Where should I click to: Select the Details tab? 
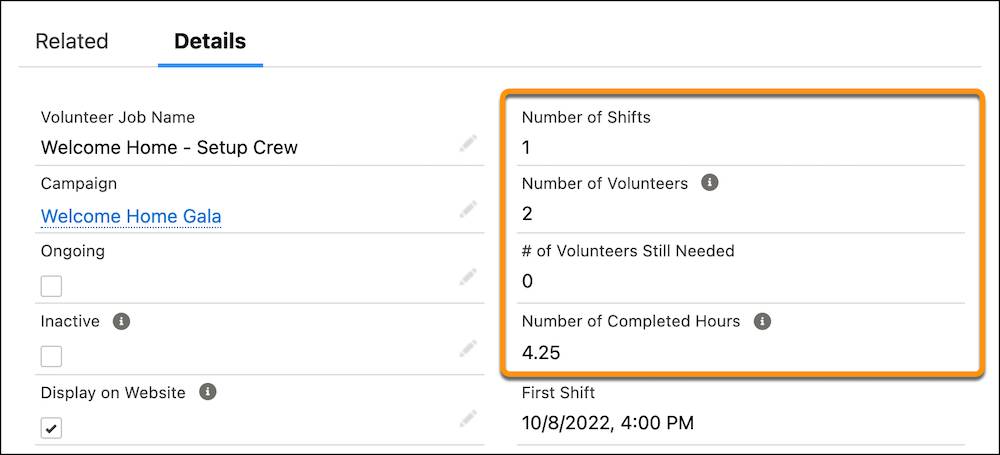[x=210, y=42]
